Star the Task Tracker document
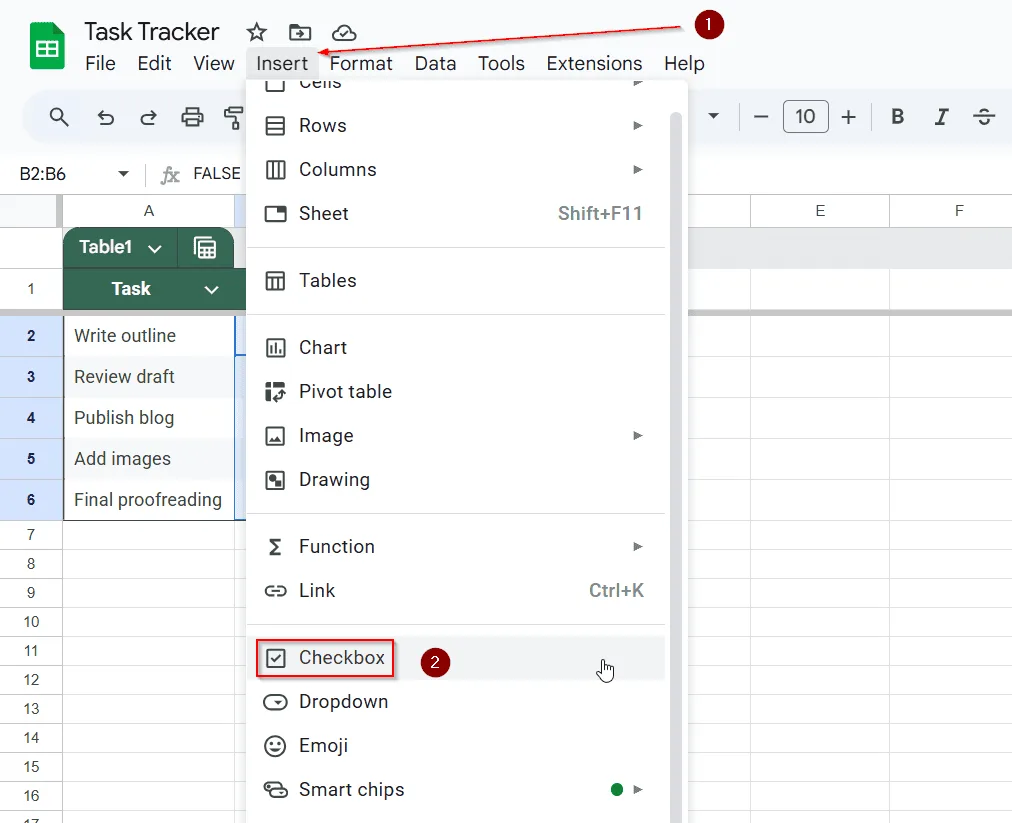Screen dimensions: 1012x823 [x=256, y=32]
